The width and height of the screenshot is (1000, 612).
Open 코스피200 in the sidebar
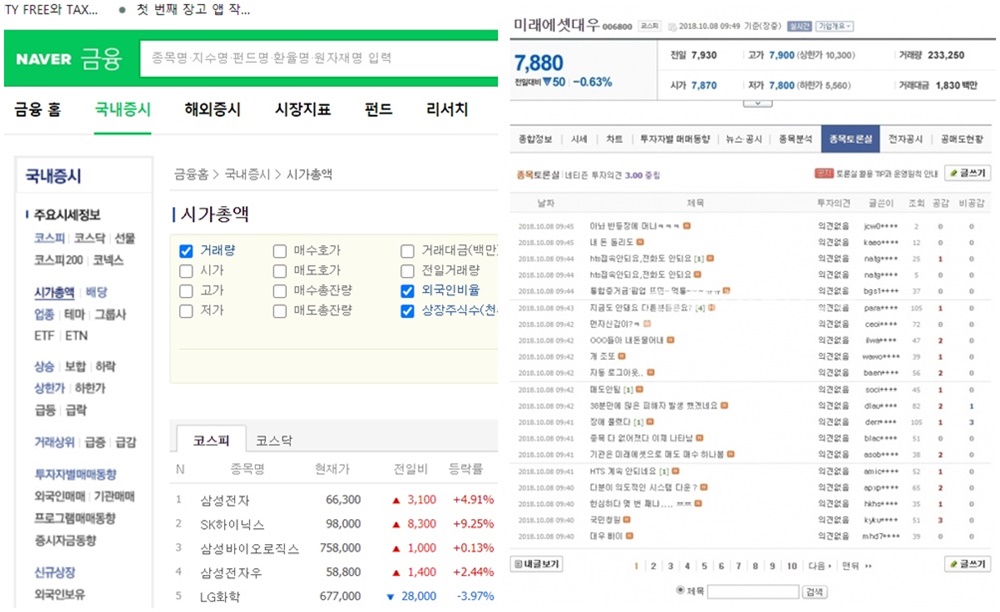[59, 260]
